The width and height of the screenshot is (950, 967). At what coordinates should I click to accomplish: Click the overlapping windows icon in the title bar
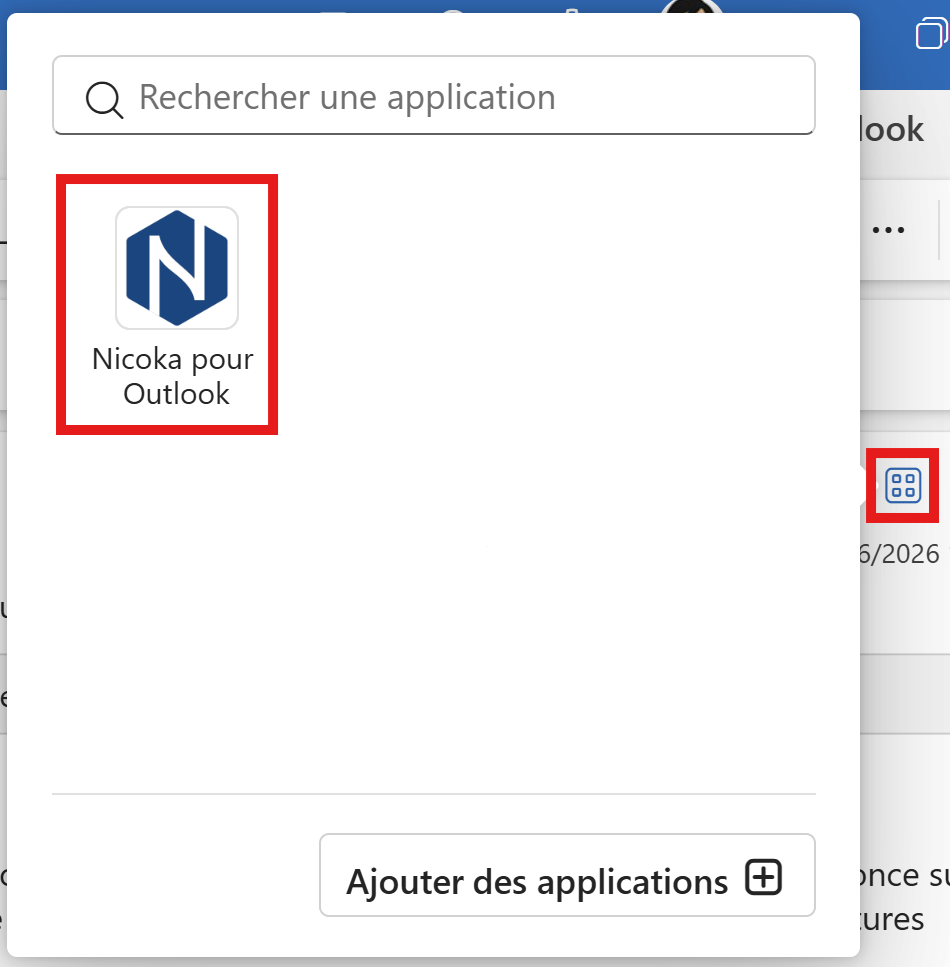click(931, 33)
